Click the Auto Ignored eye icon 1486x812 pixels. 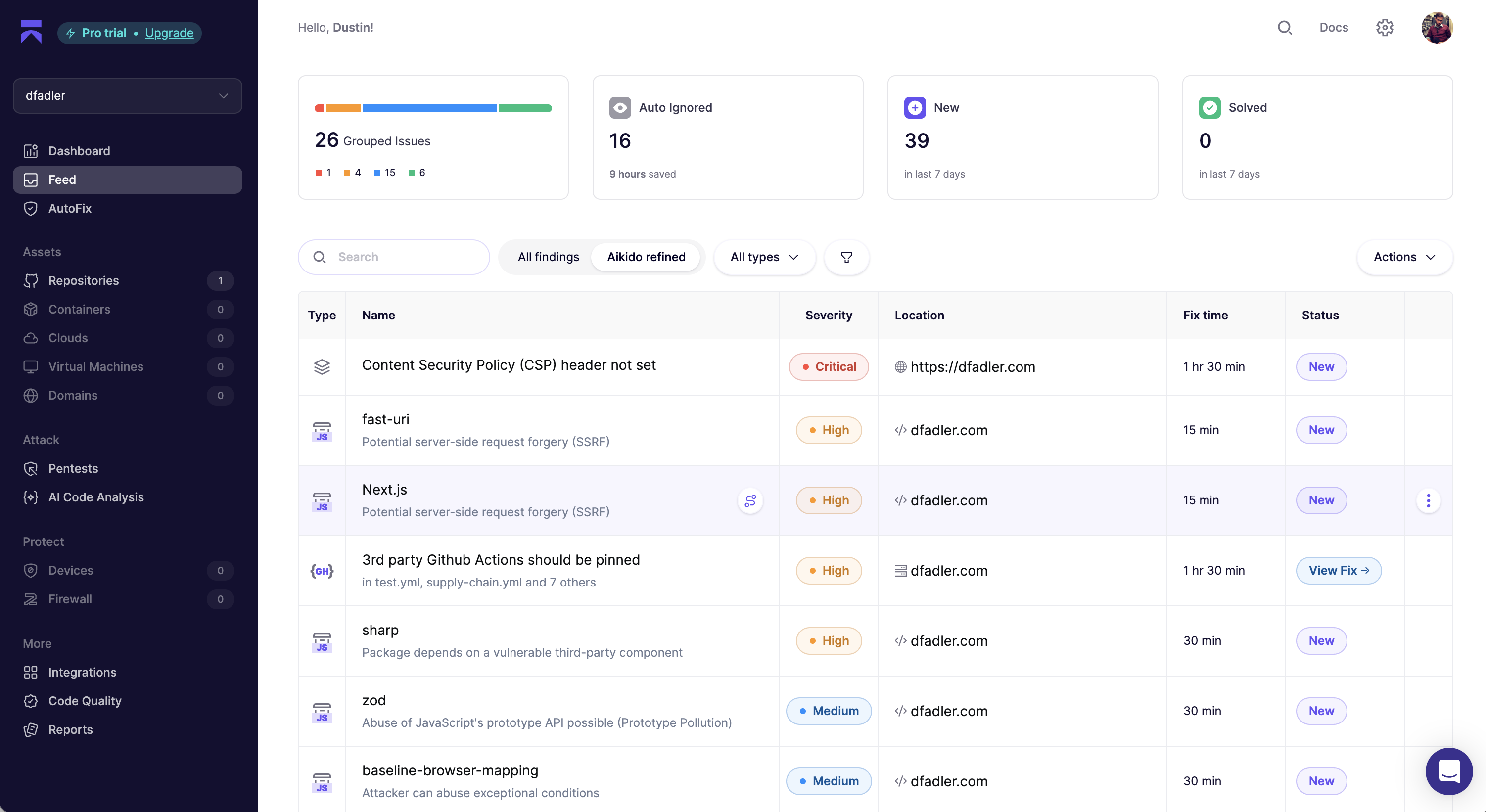(620, 108)
